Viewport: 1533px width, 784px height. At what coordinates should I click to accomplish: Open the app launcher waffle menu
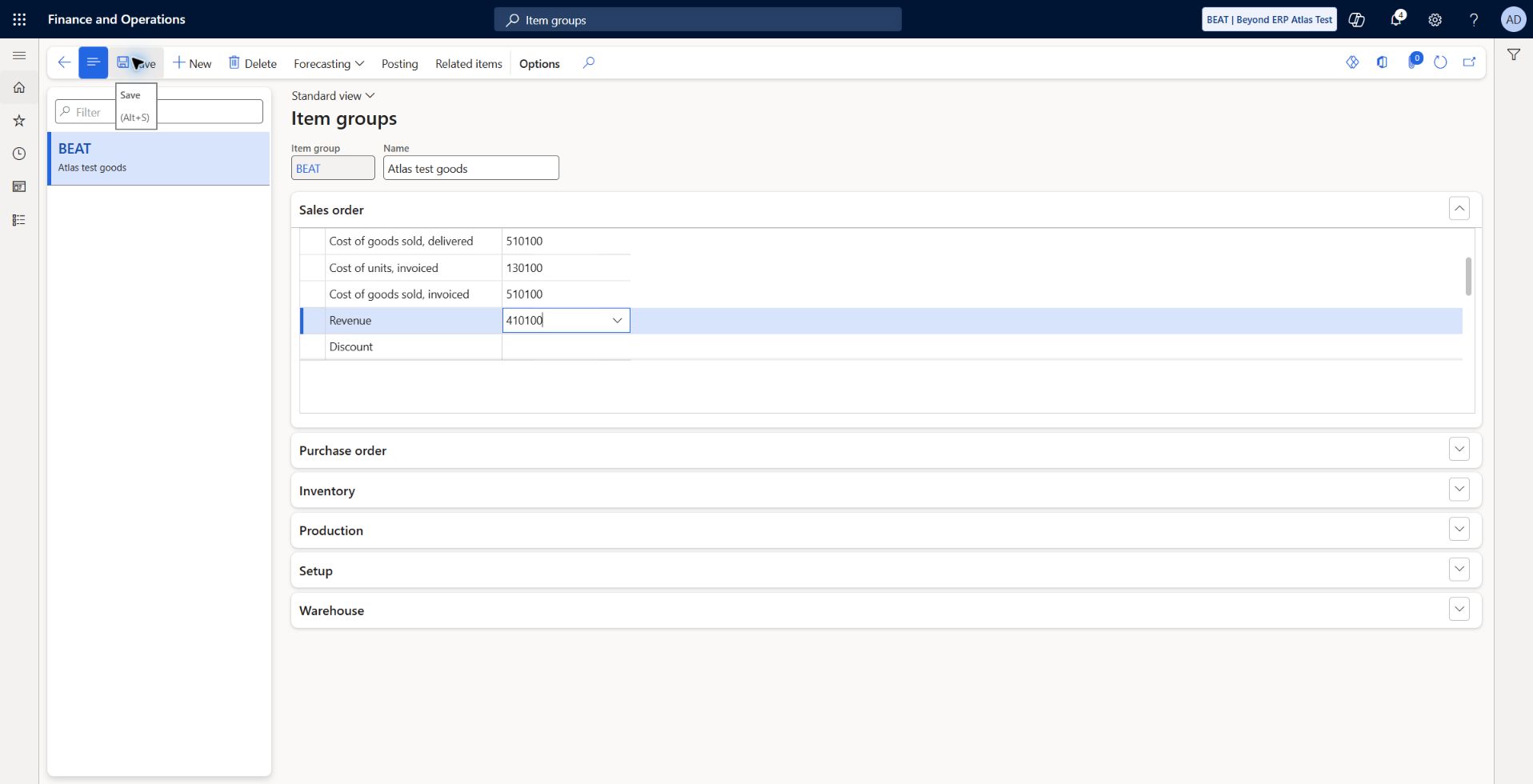pos(19,19)
